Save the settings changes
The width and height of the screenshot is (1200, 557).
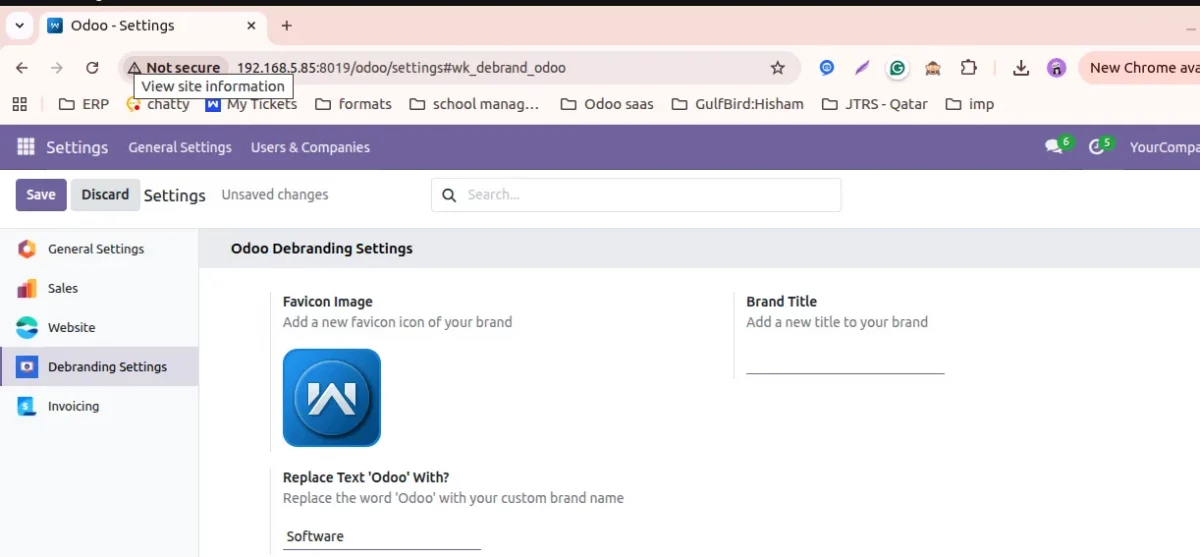click(x=41, y=195)
